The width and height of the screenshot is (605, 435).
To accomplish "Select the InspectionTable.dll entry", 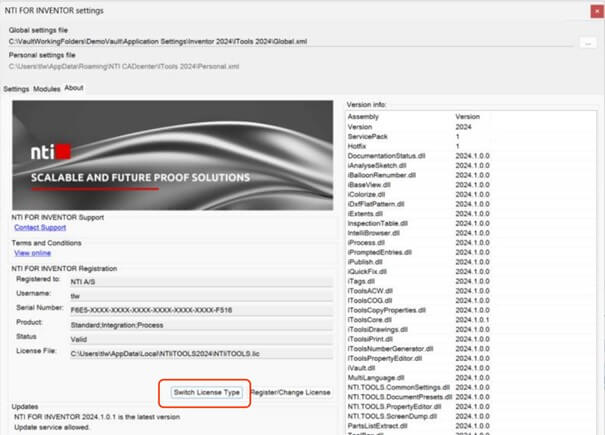I will 471,223.
